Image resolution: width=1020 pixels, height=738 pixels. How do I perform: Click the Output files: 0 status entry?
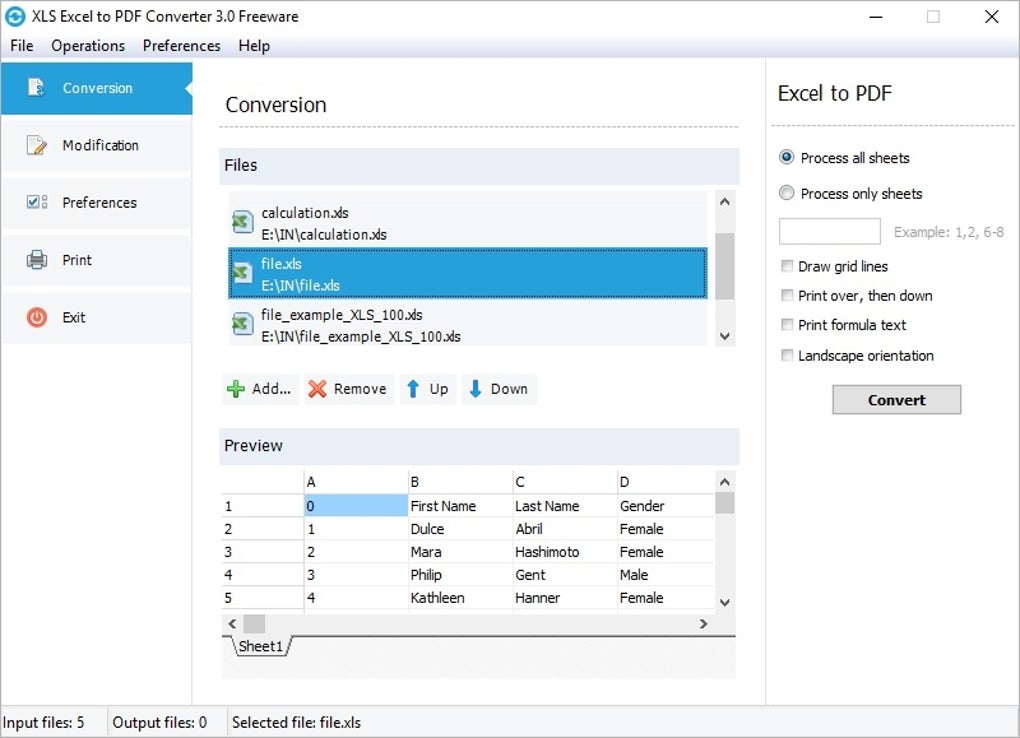tap(159, 722)
